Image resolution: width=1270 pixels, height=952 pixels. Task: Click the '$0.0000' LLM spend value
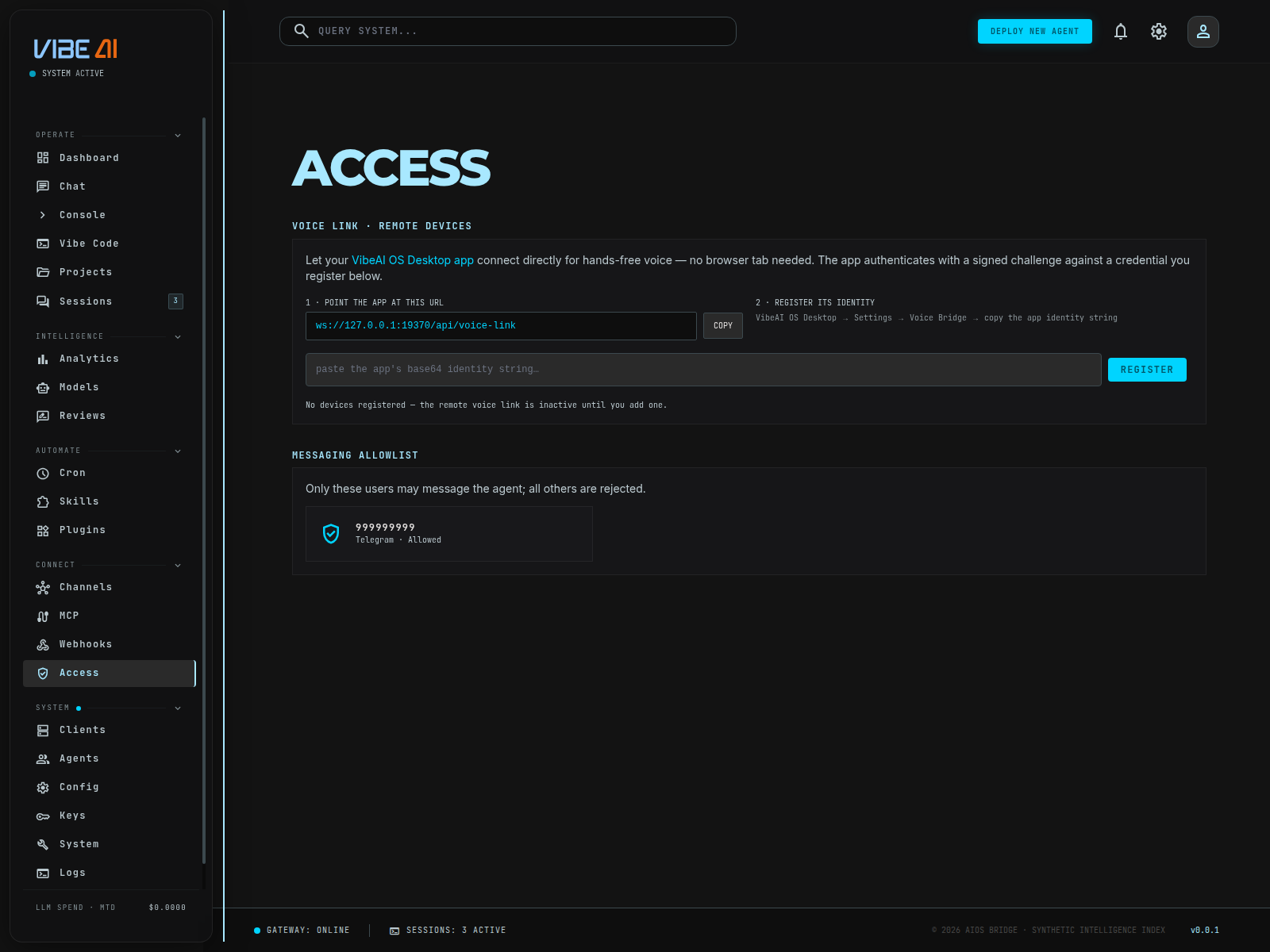tap(167, 908)
